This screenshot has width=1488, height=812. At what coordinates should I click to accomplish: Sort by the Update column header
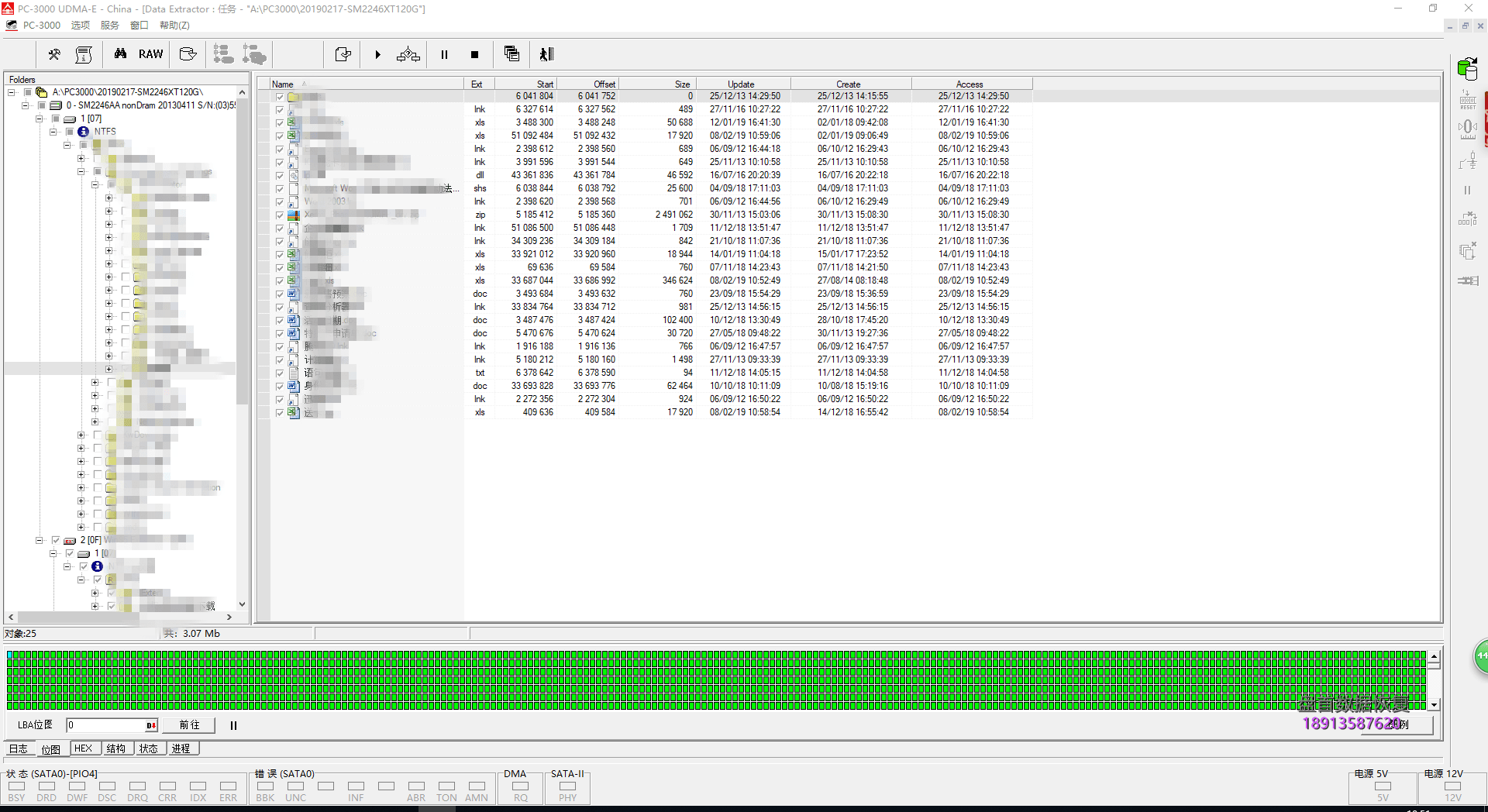743,84
